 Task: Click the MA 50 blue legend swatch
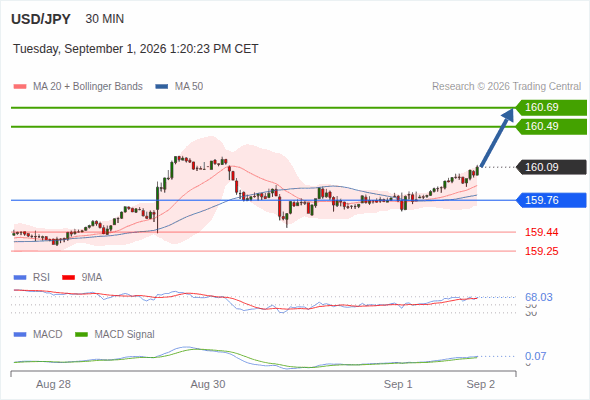tap(162, 87)
